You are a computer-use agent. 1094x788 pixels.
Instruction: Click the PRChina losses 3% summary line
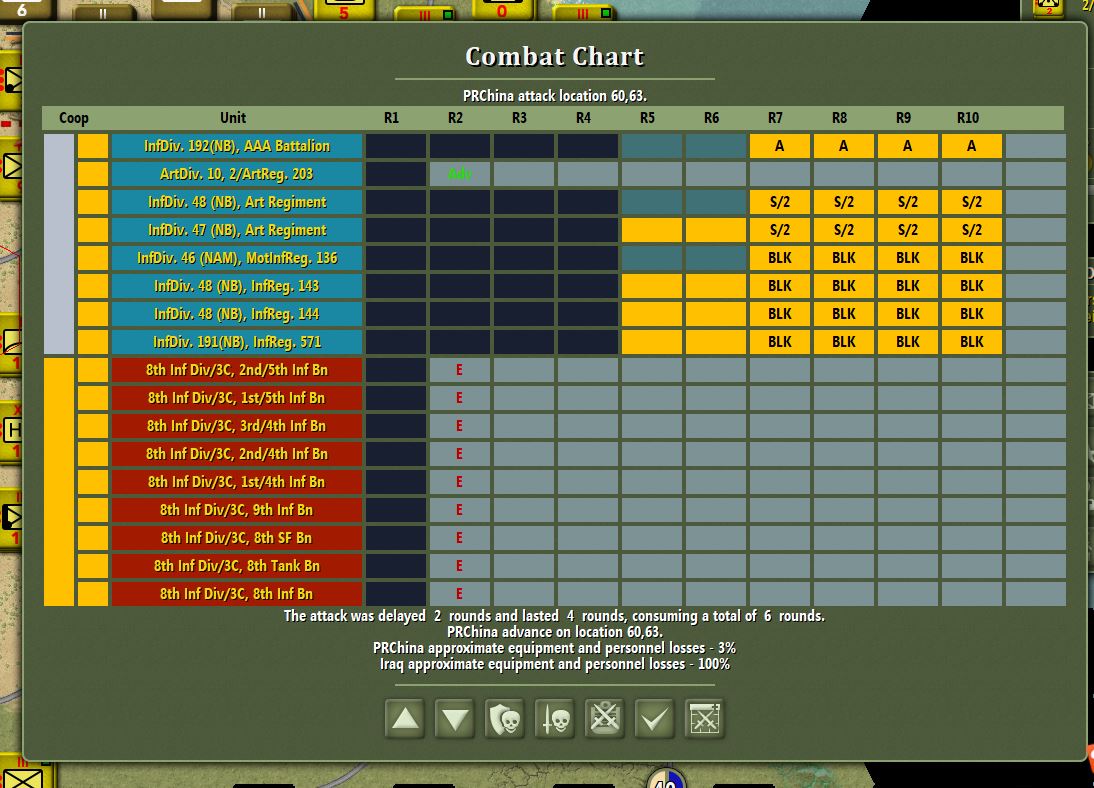(x=555, y=648)
